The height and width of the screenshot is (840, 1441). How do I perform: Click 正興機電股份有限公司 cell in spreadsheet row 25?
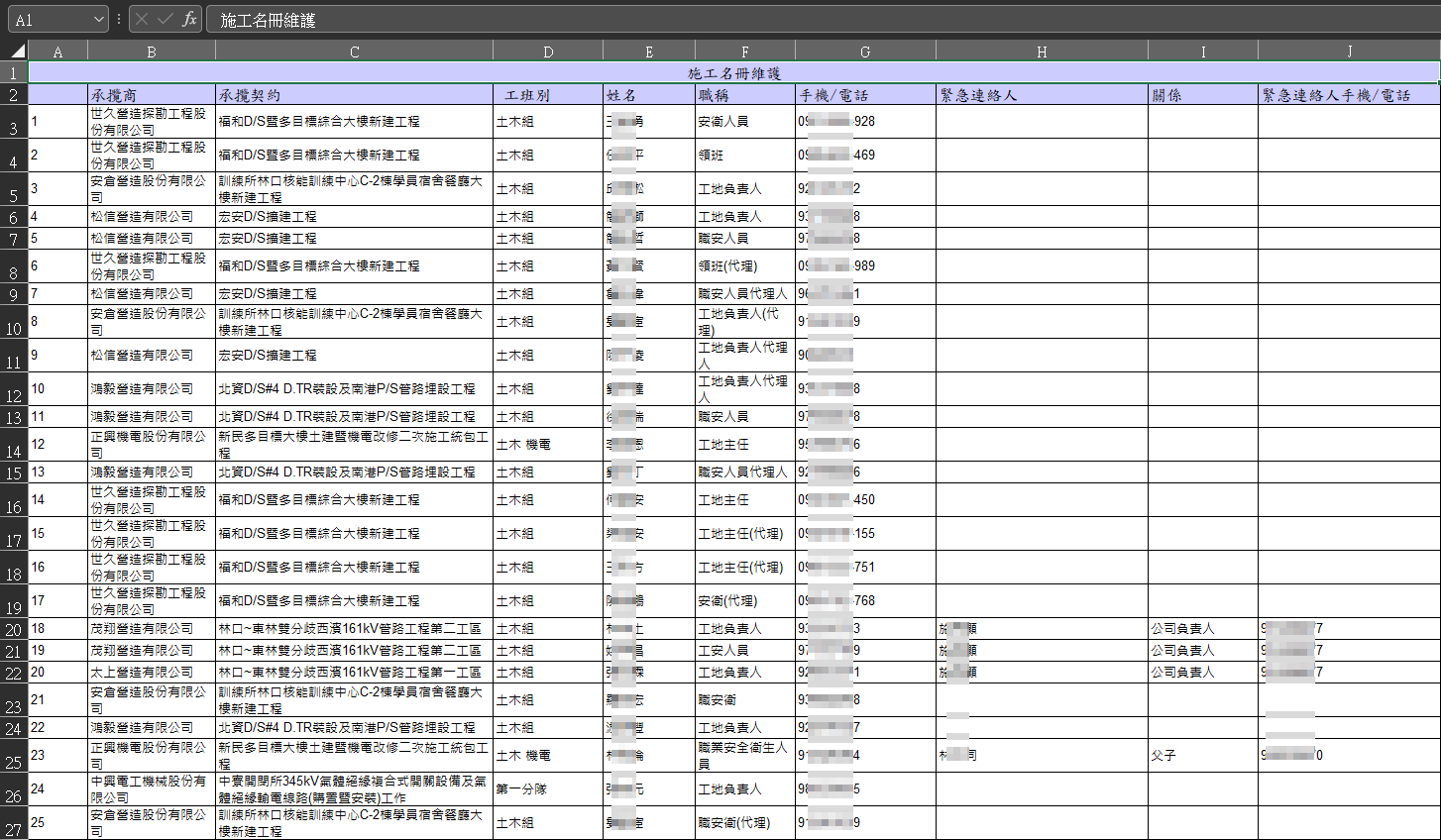pyautogui.click(x=152, y=756)
